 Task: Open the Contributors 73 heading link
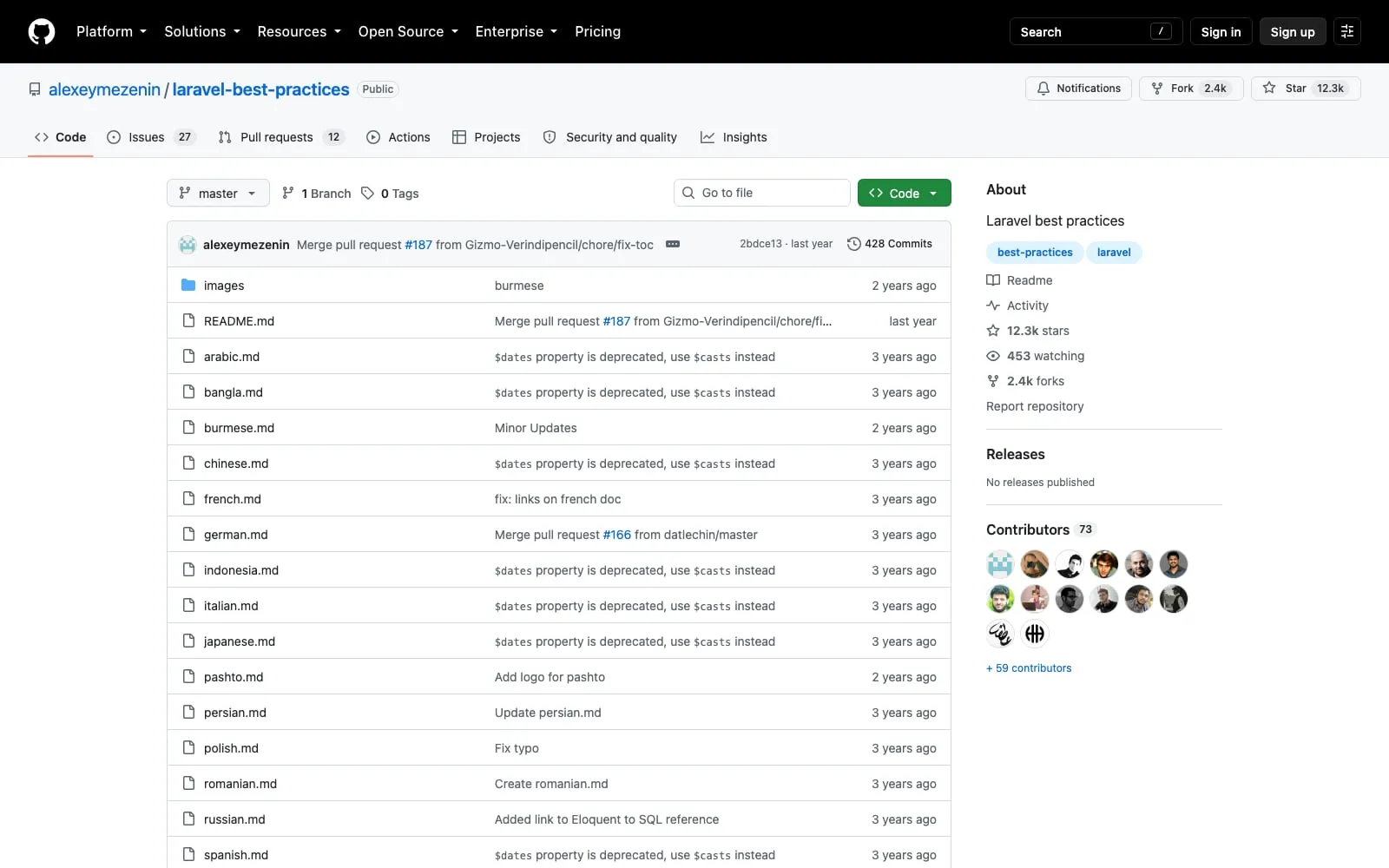[x=1041, y=529]
